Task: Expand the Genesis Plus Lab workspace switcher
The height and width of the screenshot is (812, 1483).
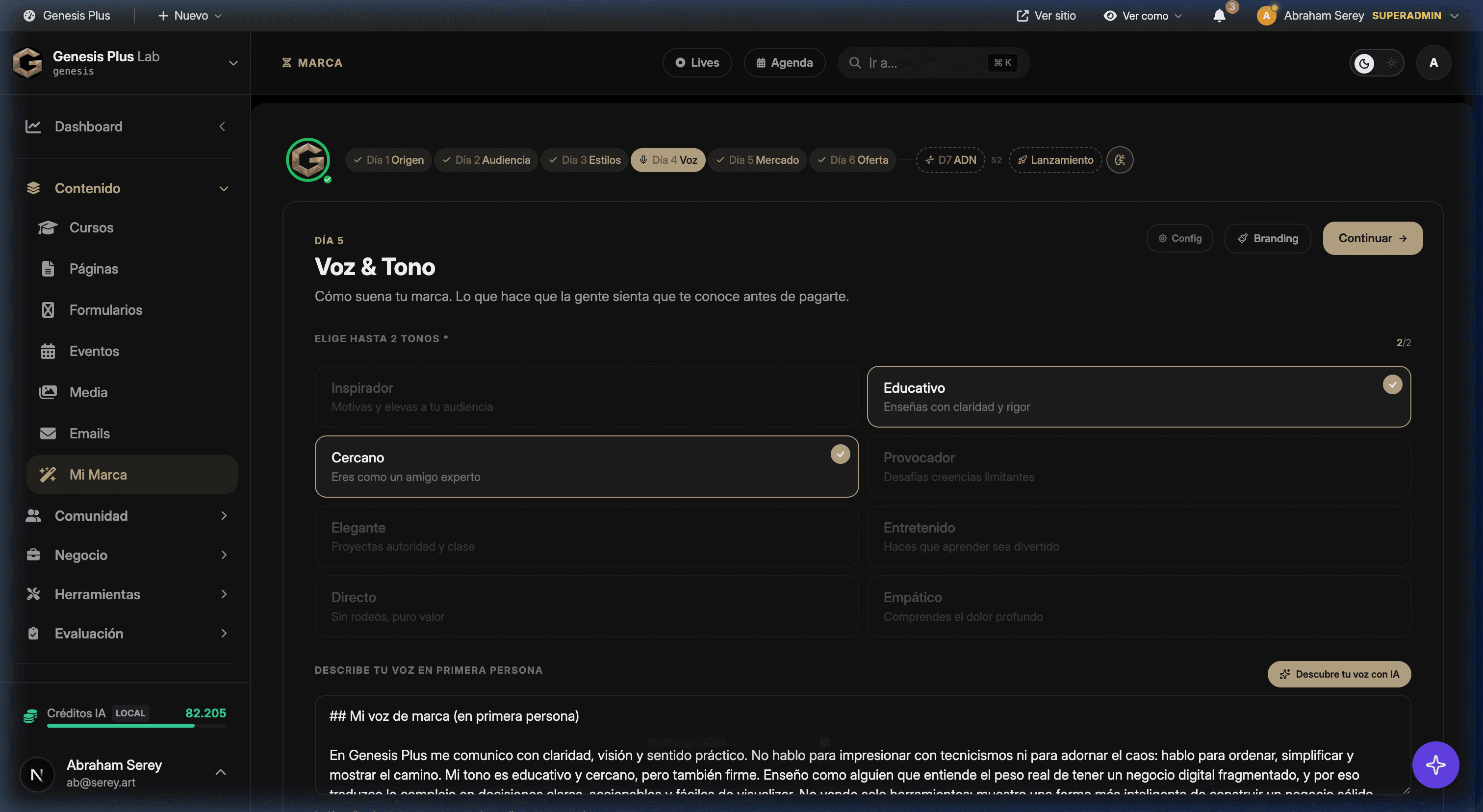Action: pyautogui.click(x=233, y=63)
